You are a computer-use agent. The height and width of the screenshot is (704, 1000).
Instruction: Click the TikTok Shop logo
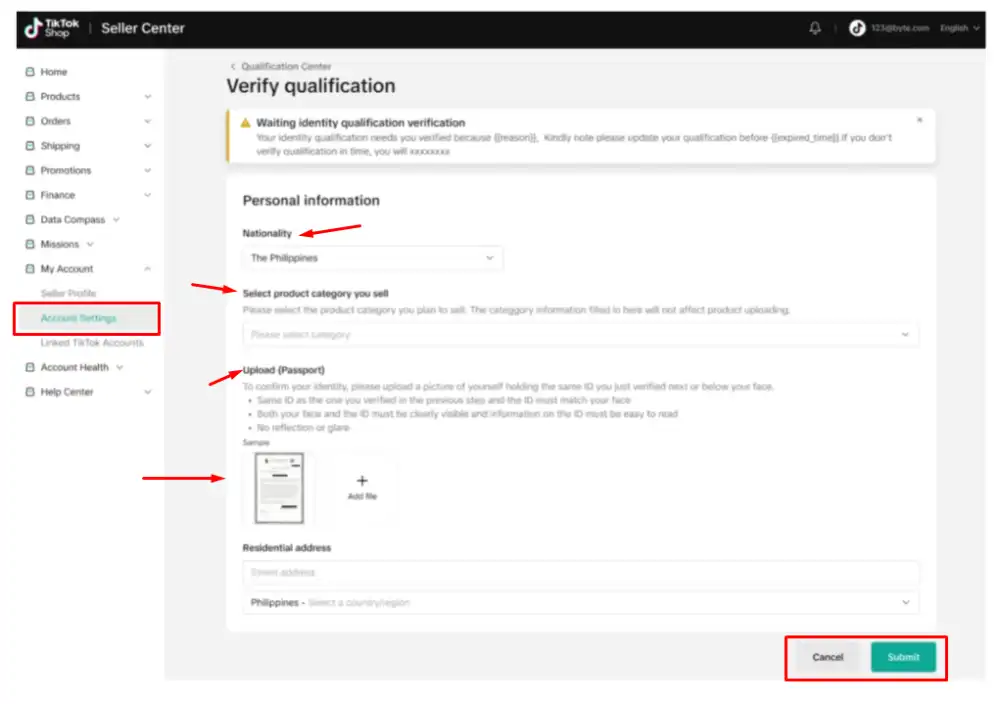click(x=51, y=28)
